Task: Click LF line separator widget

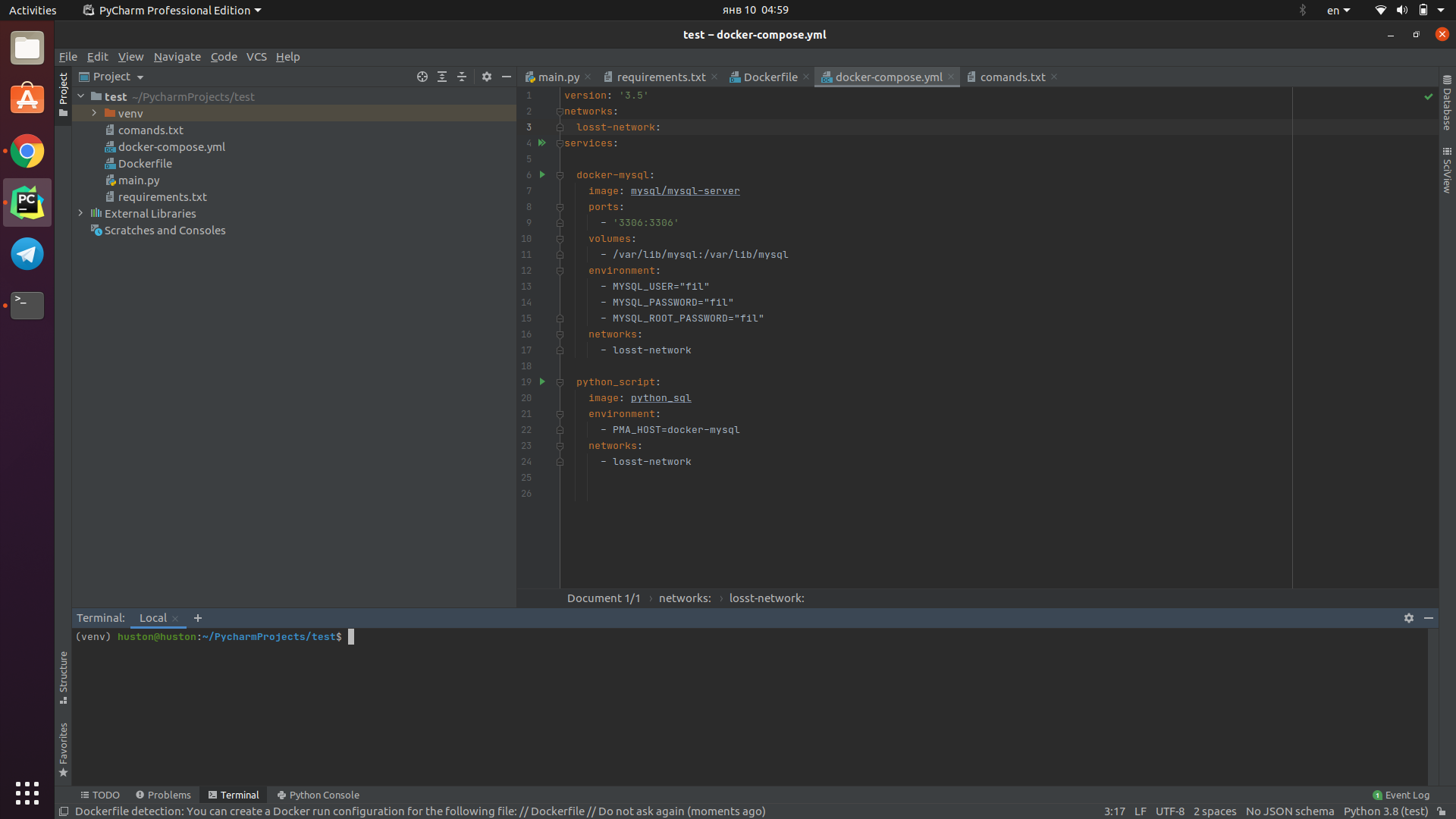Action: 1140,811
